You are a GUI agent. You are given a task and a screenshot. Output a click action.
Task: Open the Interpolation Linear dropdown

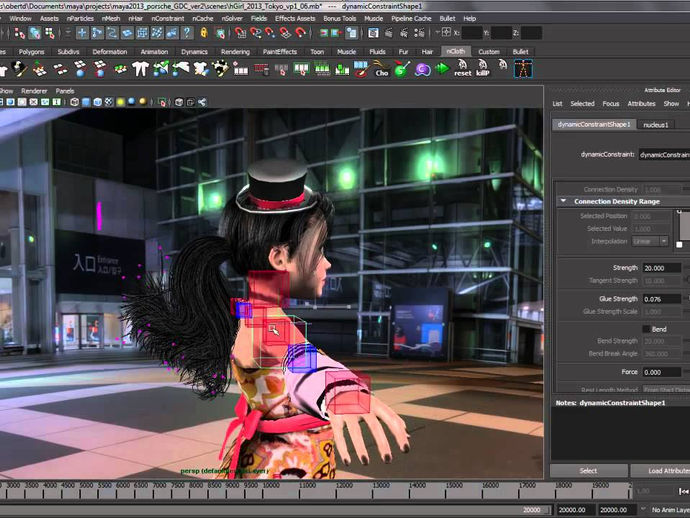[650, 241]
